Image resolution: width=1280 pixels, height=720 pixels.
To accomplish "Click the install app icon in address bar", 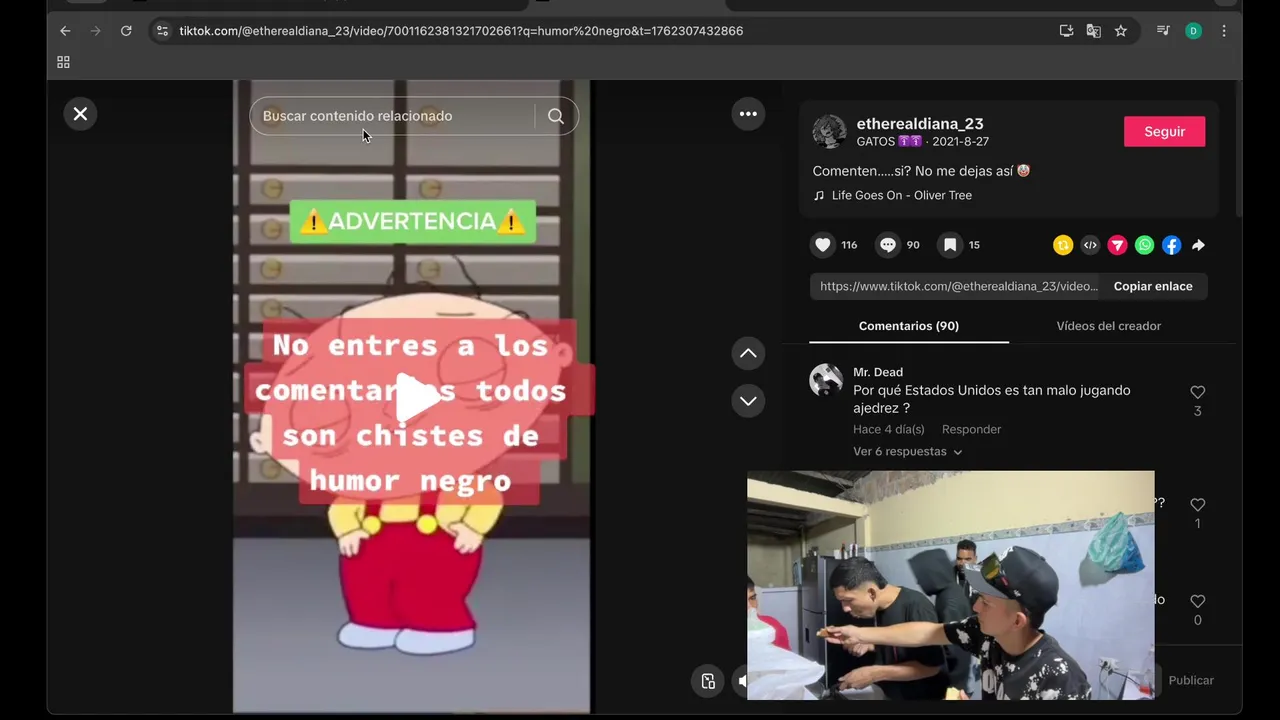I will [x=1066, y=31].
